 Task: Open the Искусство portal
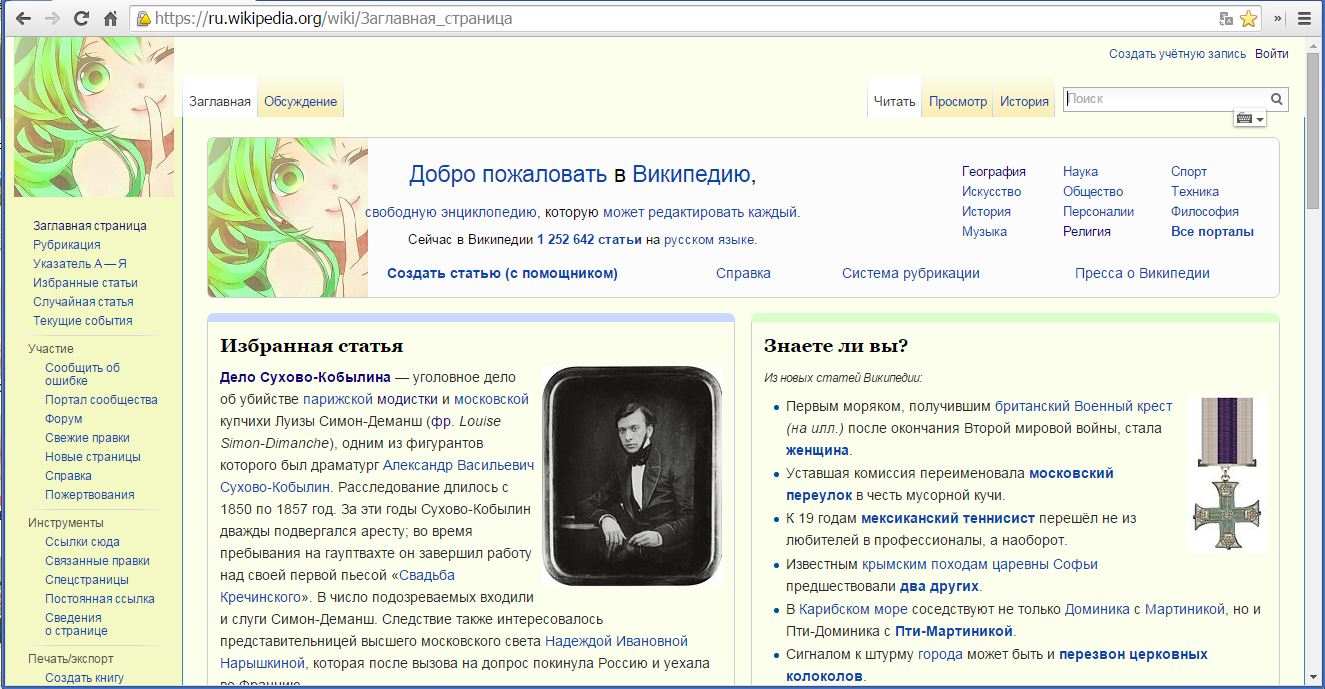point(991,191)
